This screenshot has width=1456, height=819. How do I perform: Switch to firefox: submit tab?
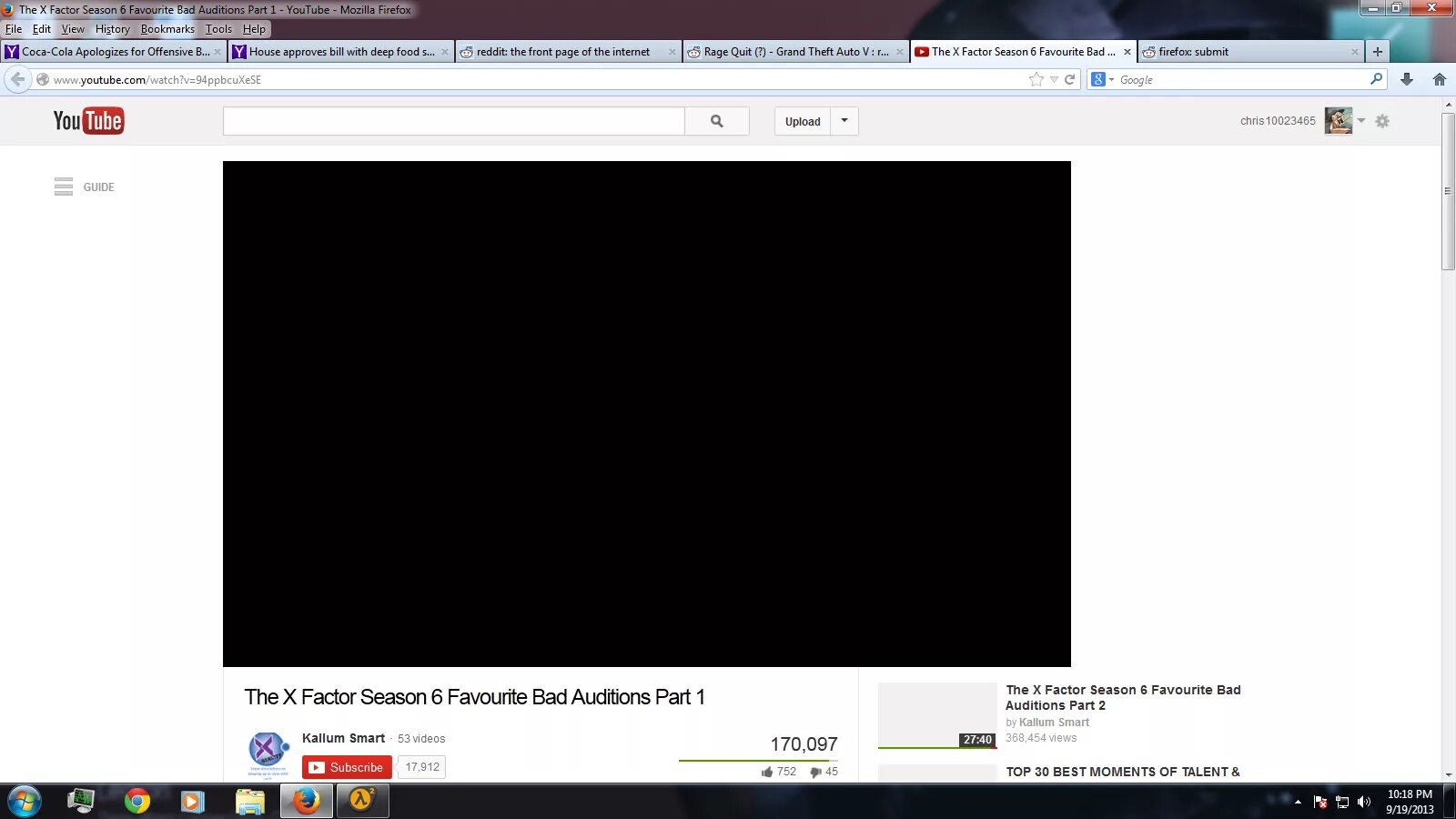click(1251, 52)
